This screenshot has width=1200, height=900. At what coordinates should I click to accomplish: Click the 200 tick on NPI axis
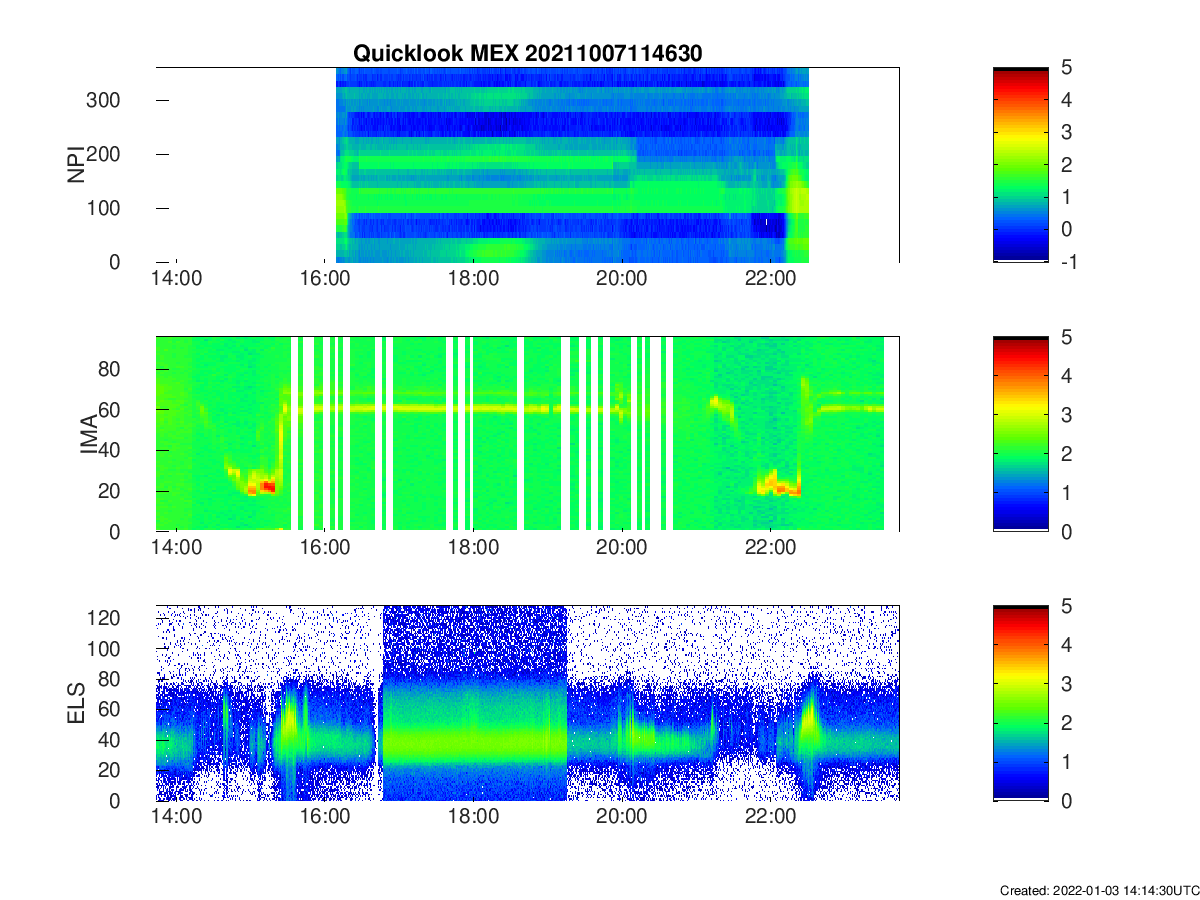coord(103,154)
